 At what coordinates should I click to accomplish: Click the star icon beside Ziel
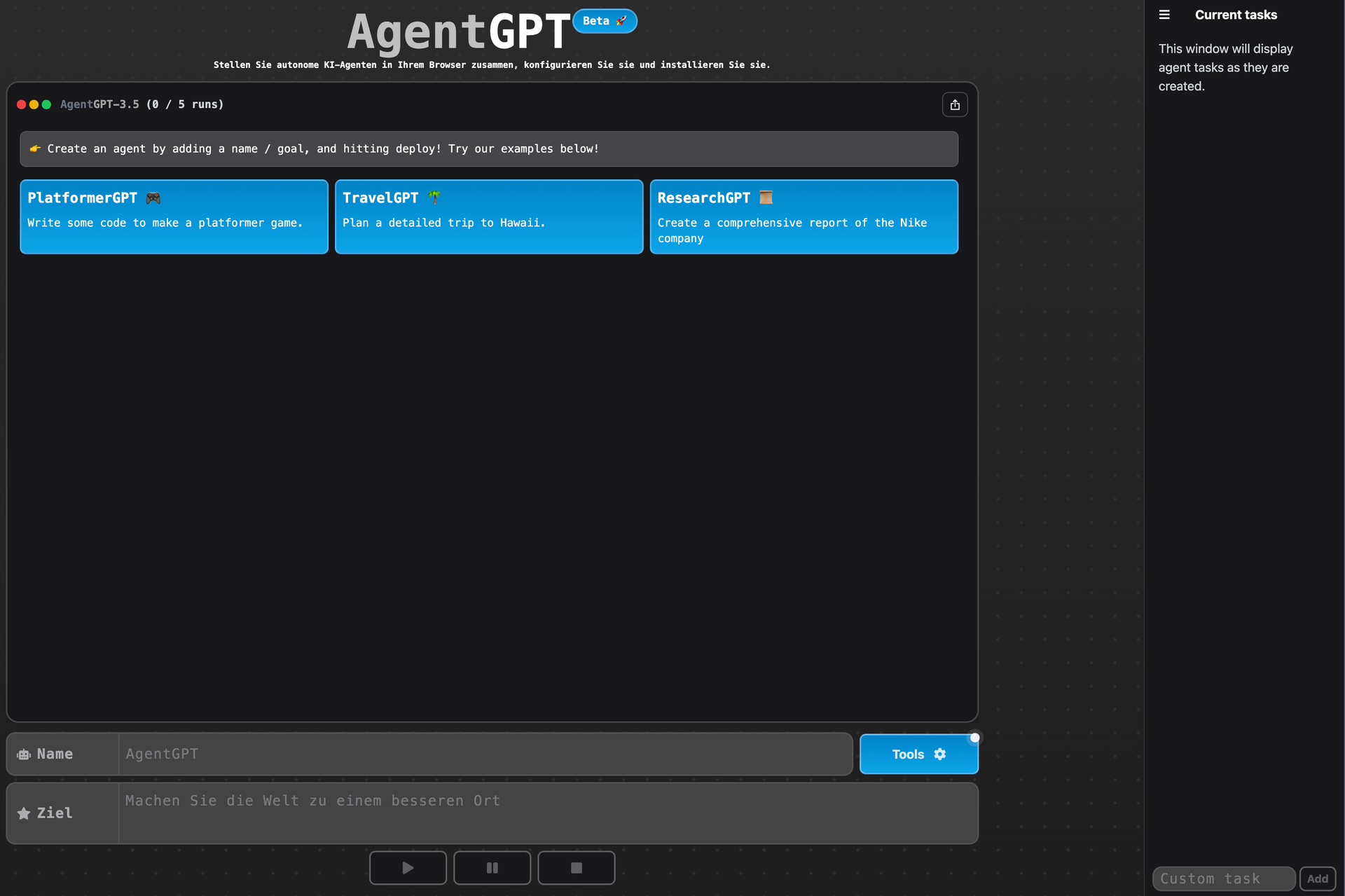pos(24,813)
